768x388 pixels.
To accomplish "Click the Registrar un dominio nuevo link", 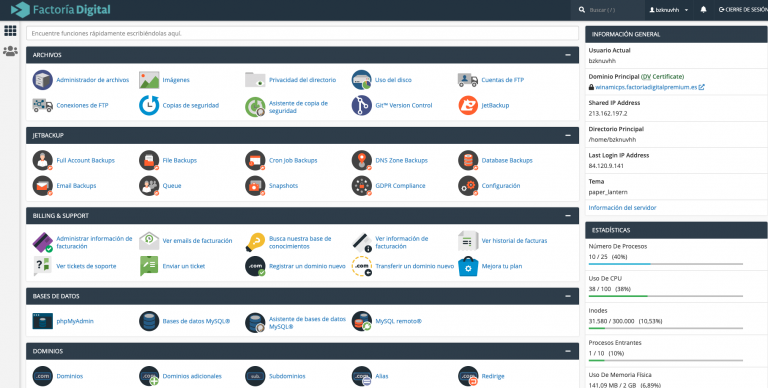I will 307,266.
